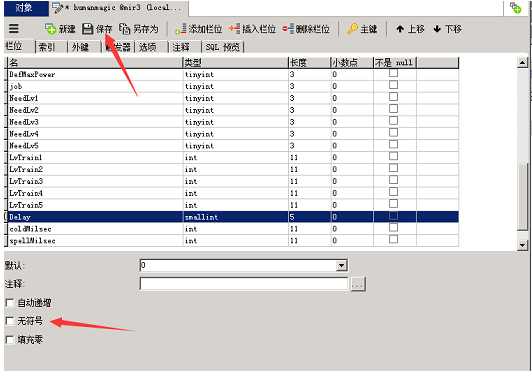Click the 新建 (New) toolbar button
This screenshot has width=532, height=377.
click(60, 29)
